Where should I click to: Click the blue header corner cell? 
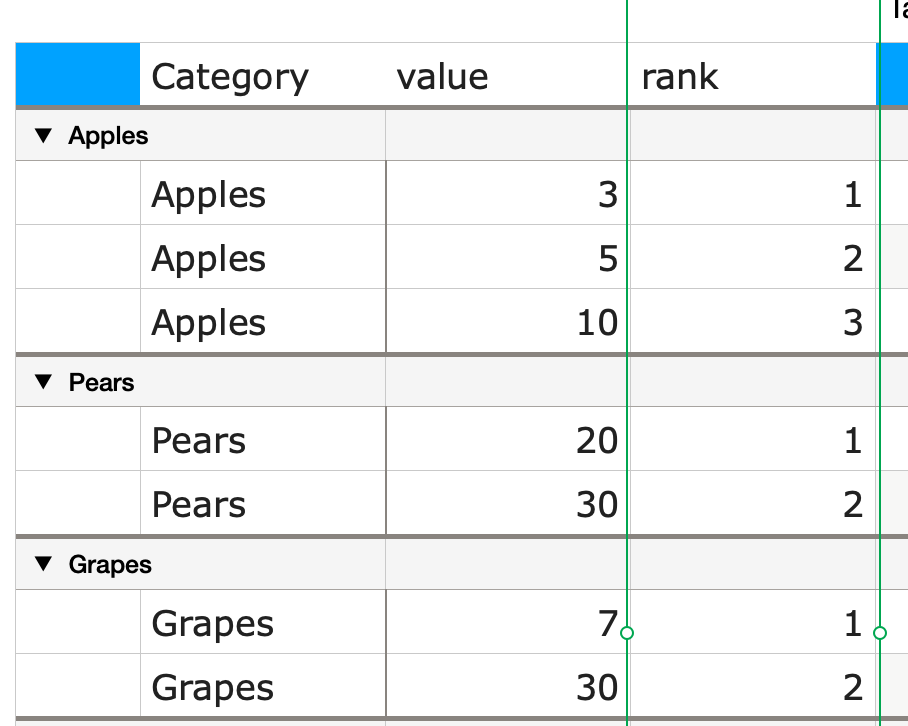pyautogui.click(x=78, y=75)
